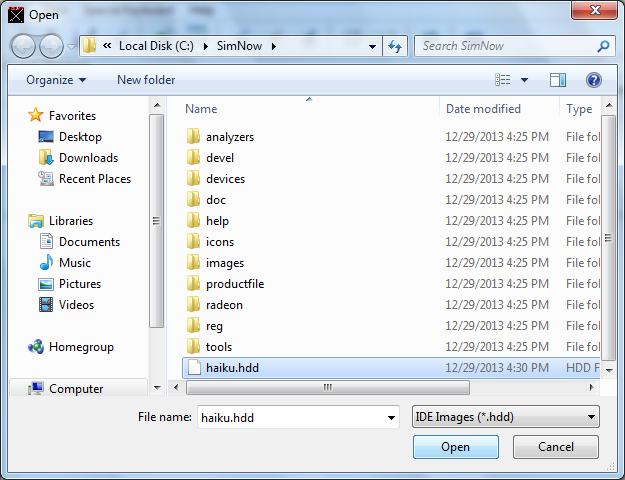Expand arrow after SimNow breadcrumb

274,46
